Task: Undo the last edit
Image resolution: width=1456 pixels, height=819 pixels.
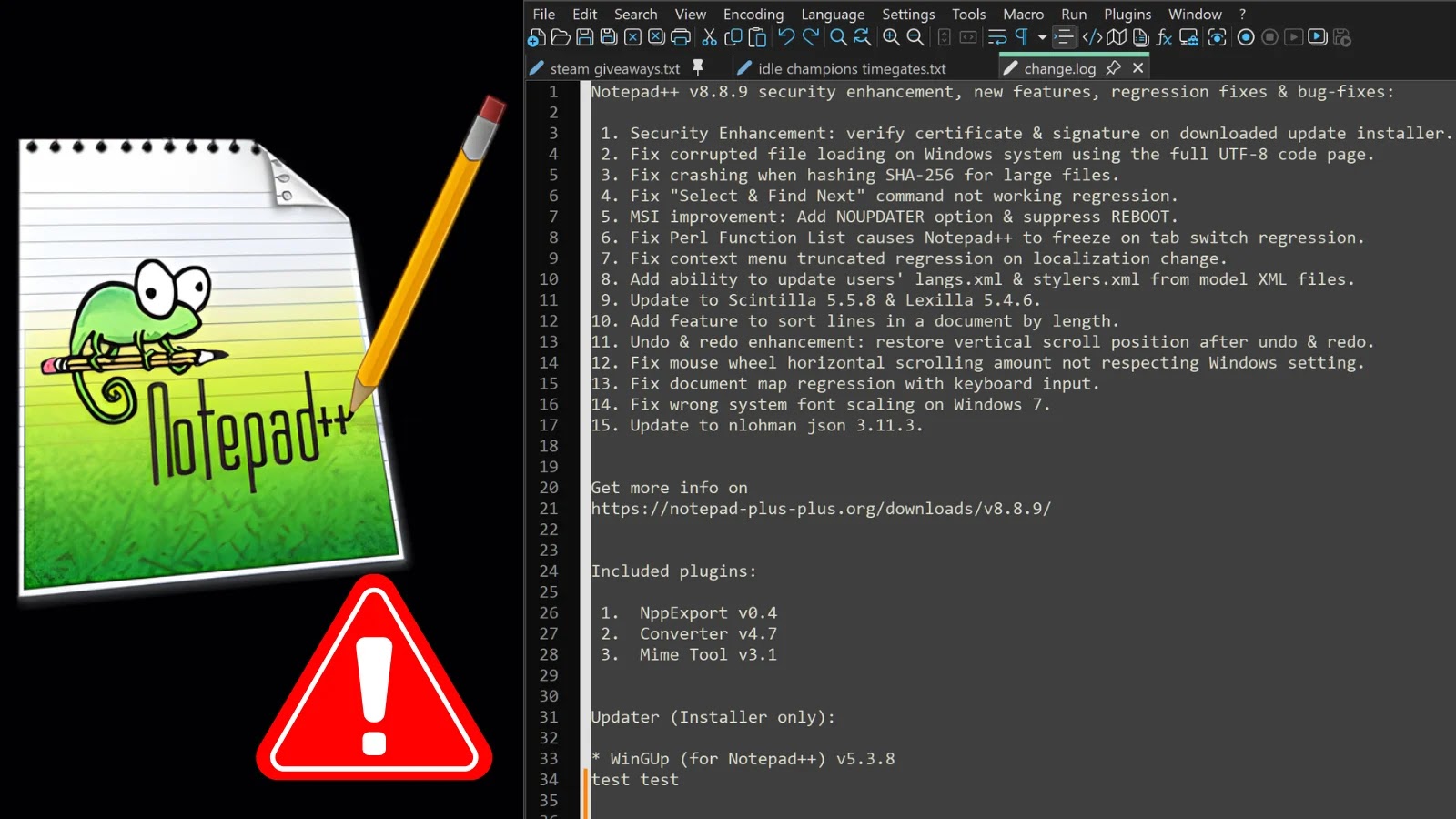Action: click(786, 37)
